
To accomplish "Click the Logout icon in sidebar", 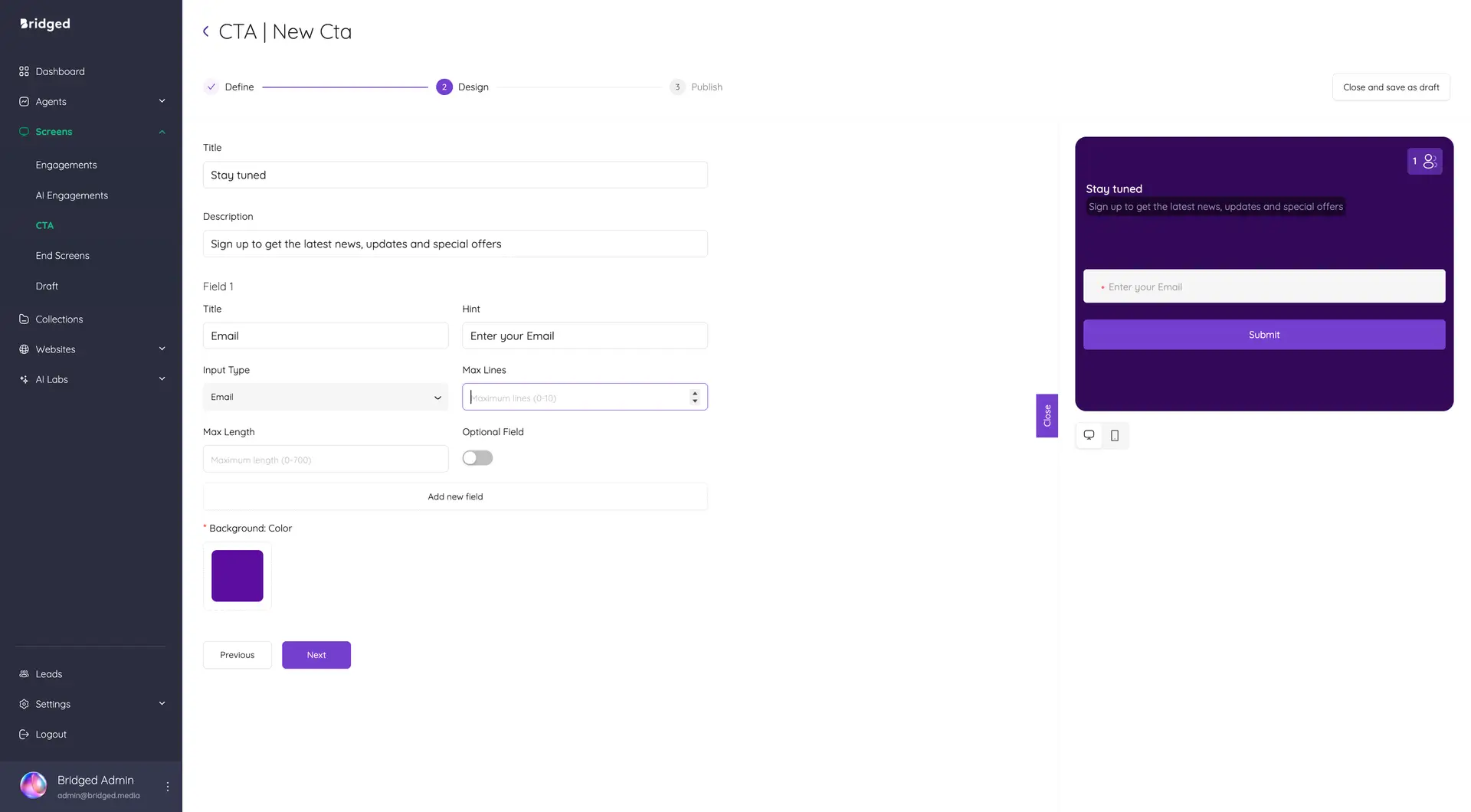I will (x=24, y=734).
